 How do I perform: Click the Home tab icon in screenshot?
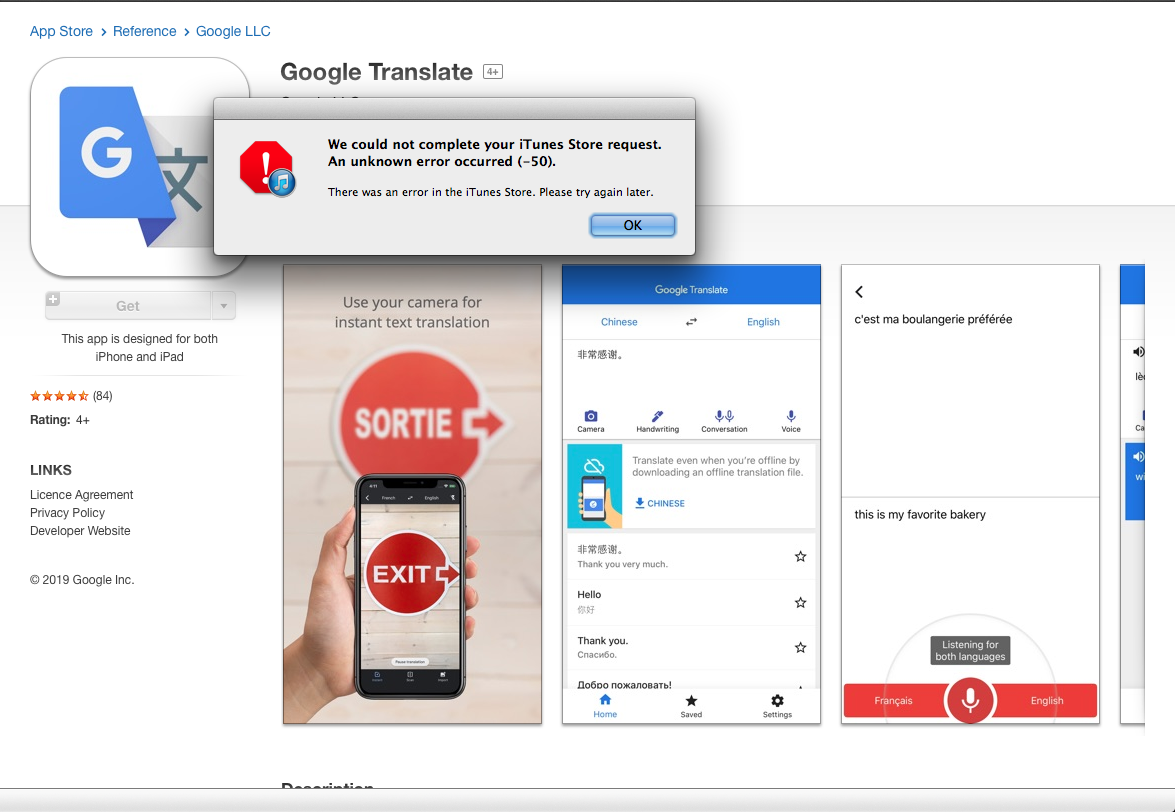click(605, 700)
